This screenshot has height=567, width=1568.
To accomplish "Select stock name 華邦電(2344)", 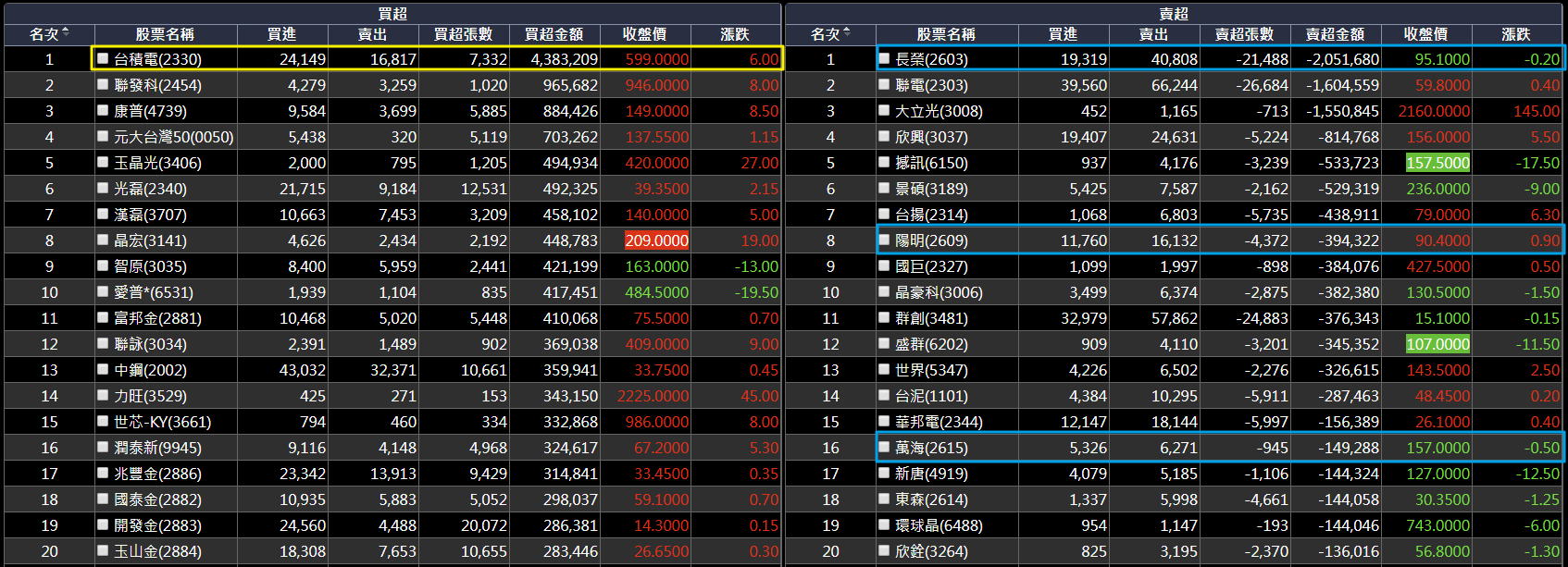I will [939, 421].
